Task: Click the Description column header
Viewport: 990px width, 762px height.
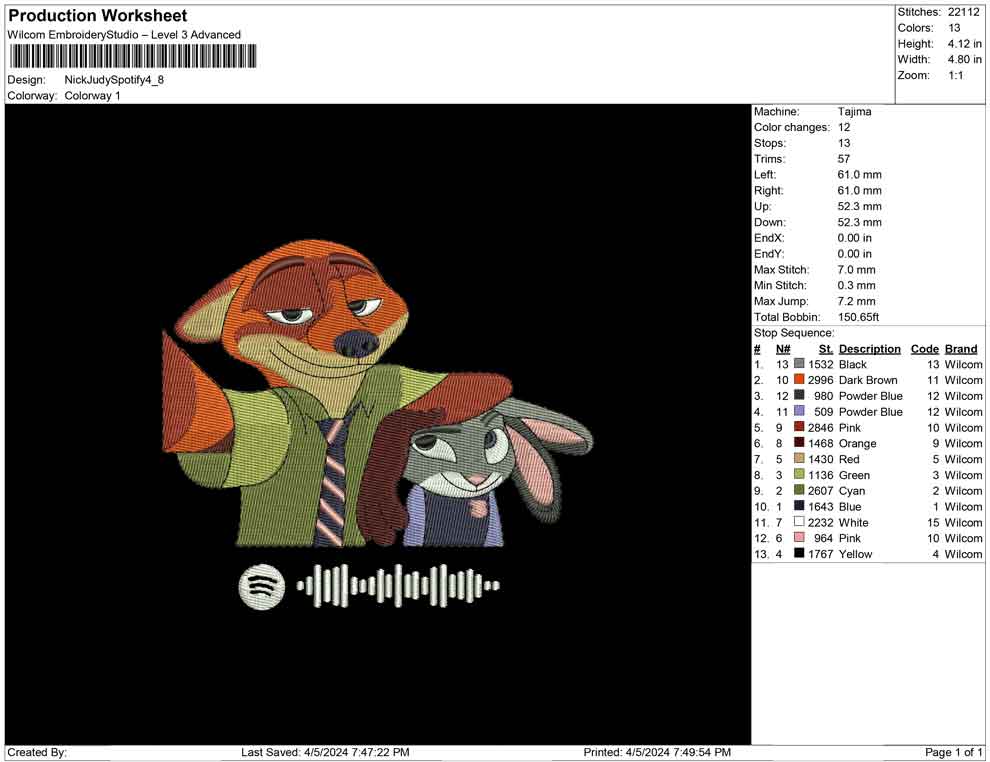Action: point(869,349)
